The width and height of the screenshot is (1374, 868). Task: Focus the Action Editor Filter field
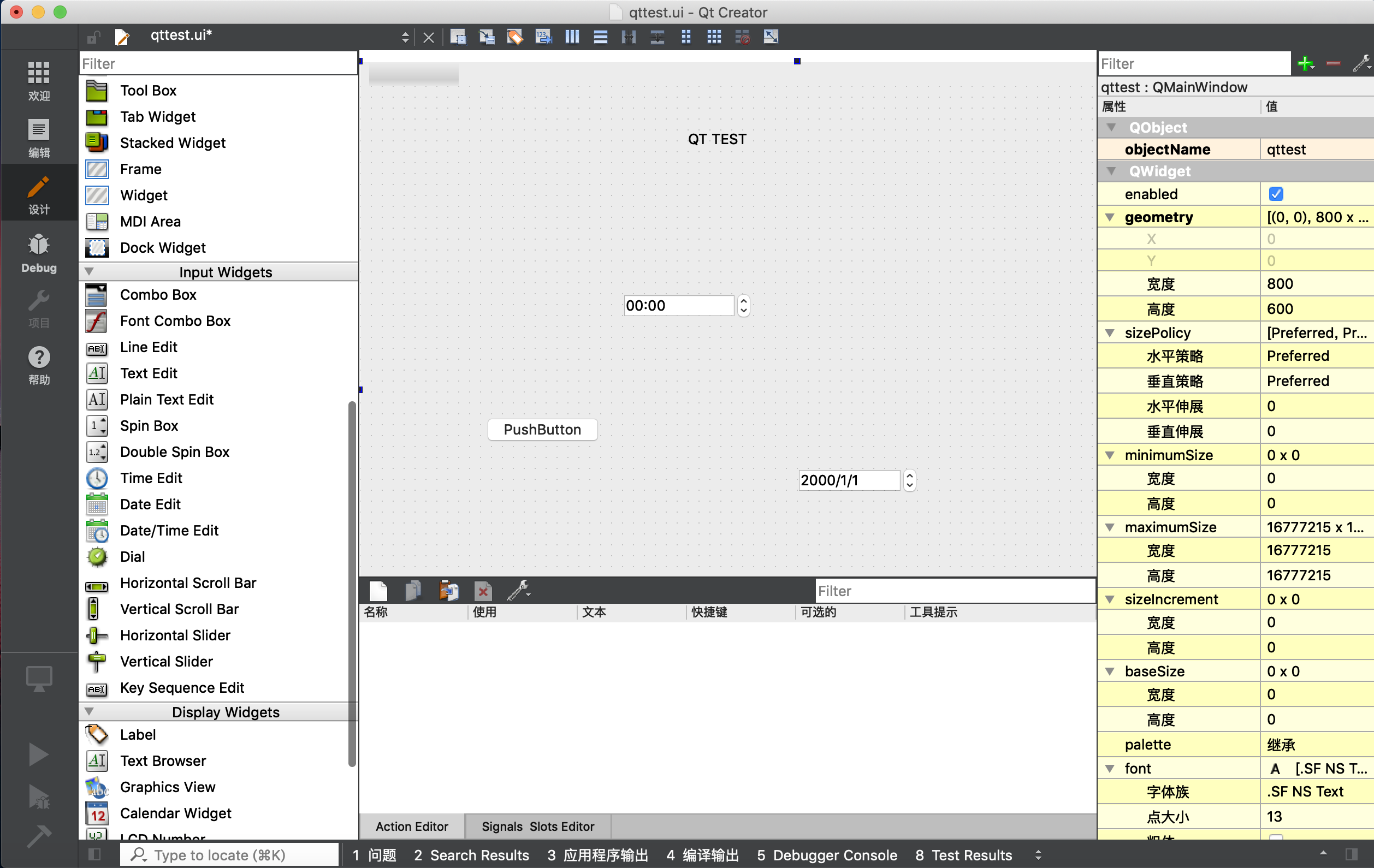pyautogui.click(x=955, y=591)
